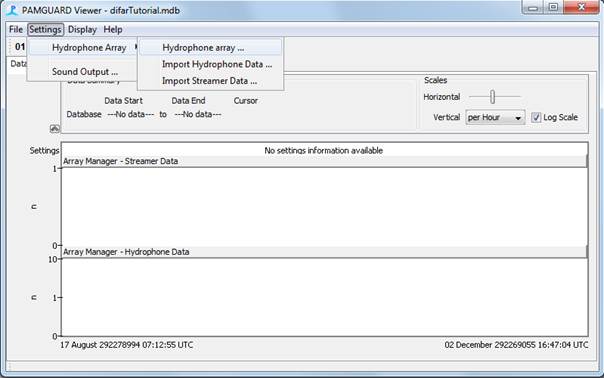Click the start date 17 August text
Image resolution: width=604 pixels, height=378 pixels.
[126, 345]
